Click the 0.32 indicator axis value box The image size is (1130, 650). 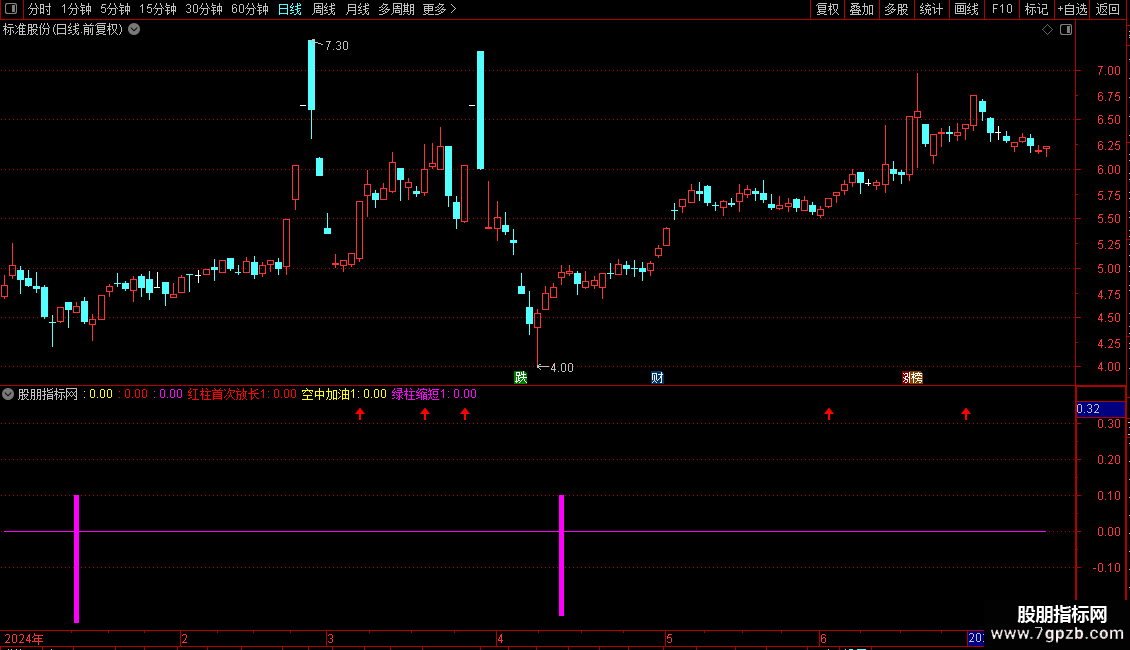pyautogui.click(x=1100, y=409)
